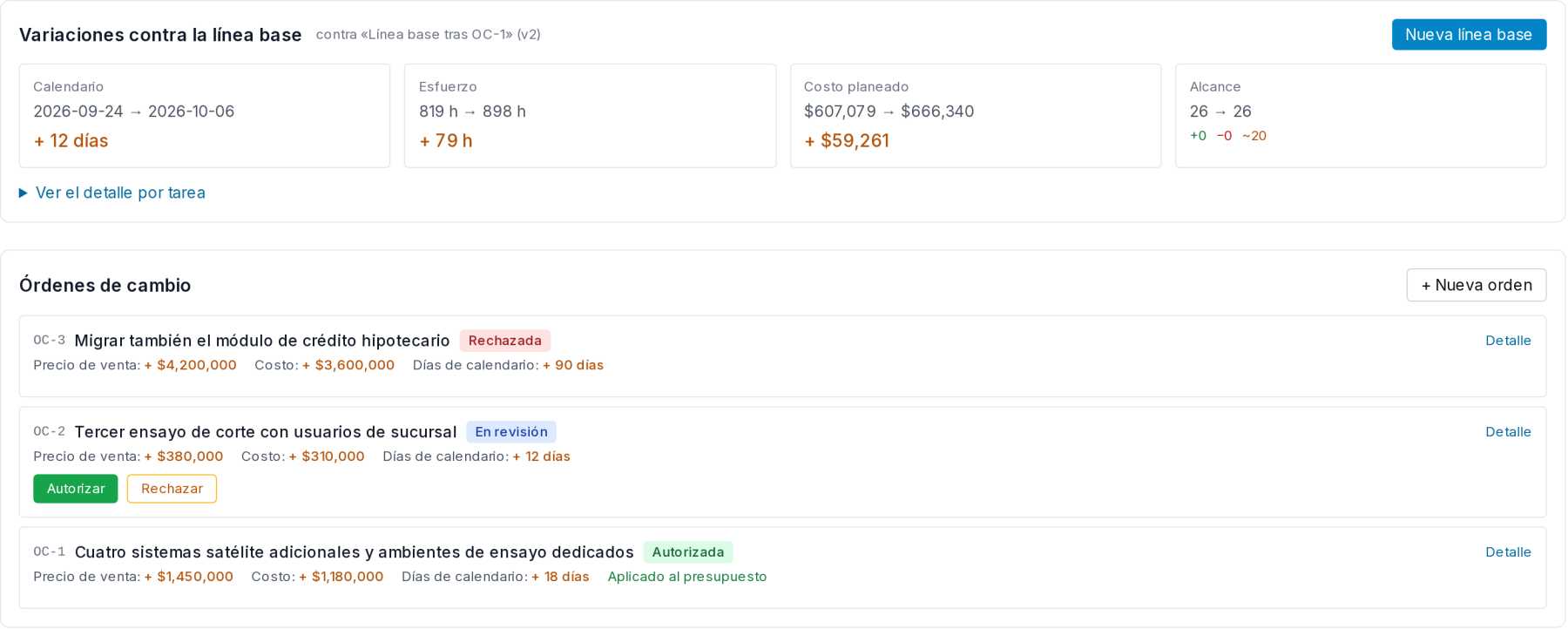Click the $607,079 → $666,340 cost value
Screen dimensions: 1568x629
pos(889,112)
